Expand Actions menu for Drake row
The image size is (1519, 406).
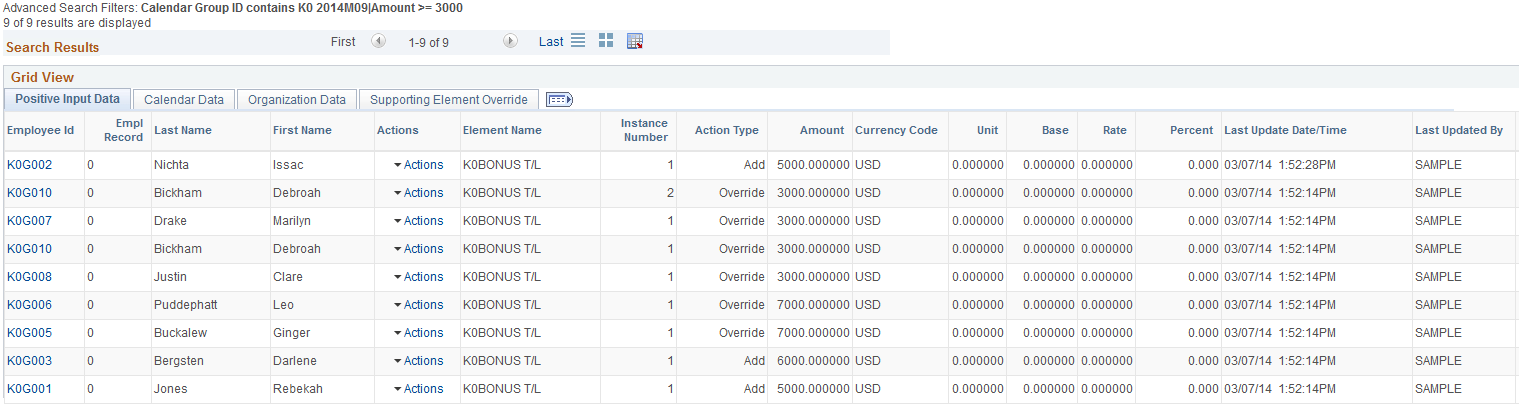pyautogui.click(x=418, y=221)
